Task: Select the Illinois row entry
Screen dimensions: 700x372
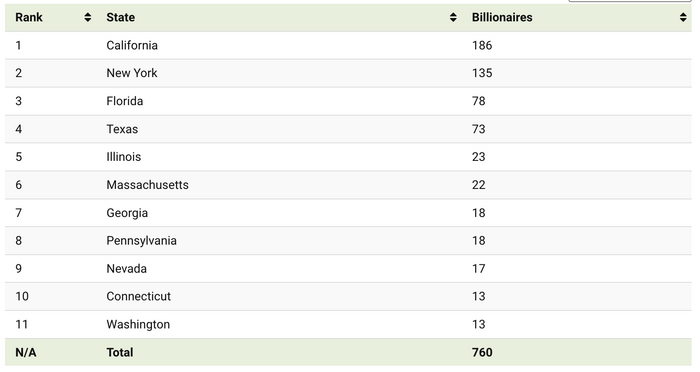Action: pyautogui.click(x=348, y=157)
